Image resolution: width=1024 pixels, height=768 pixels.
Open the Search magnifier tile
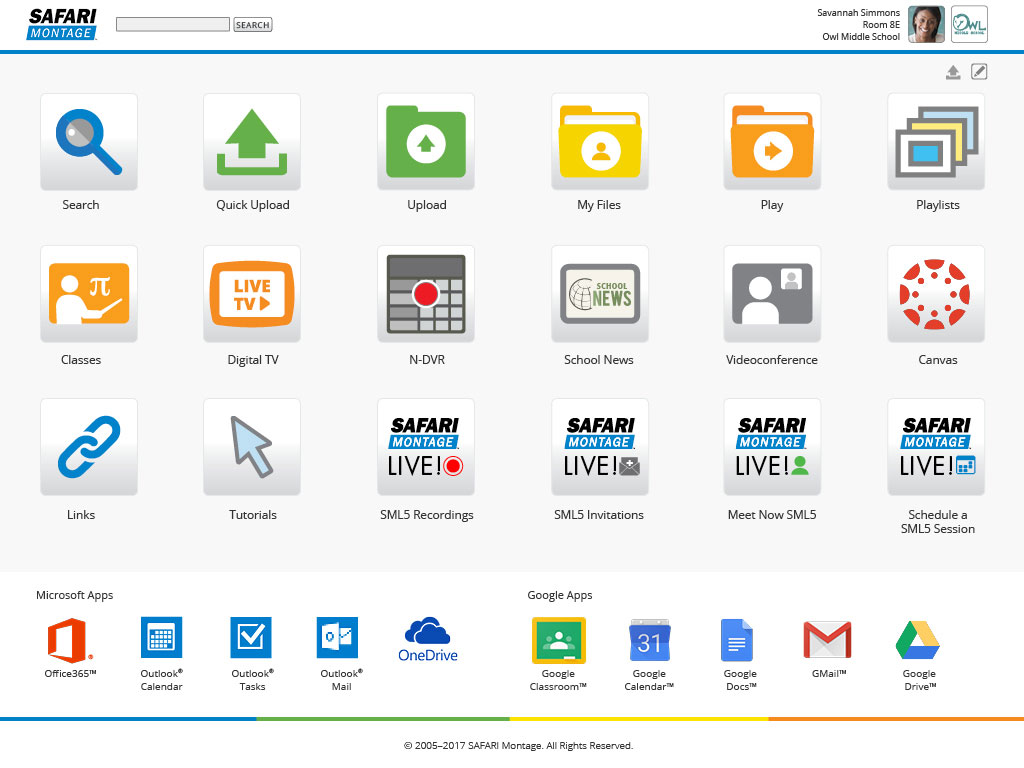click(x=89, y=142)
